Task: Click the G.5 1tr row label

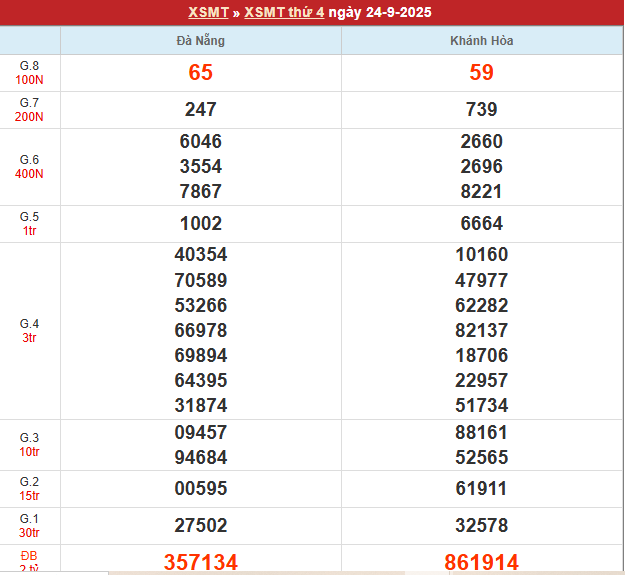Action: pyautogui.click(x=29, y=224)
